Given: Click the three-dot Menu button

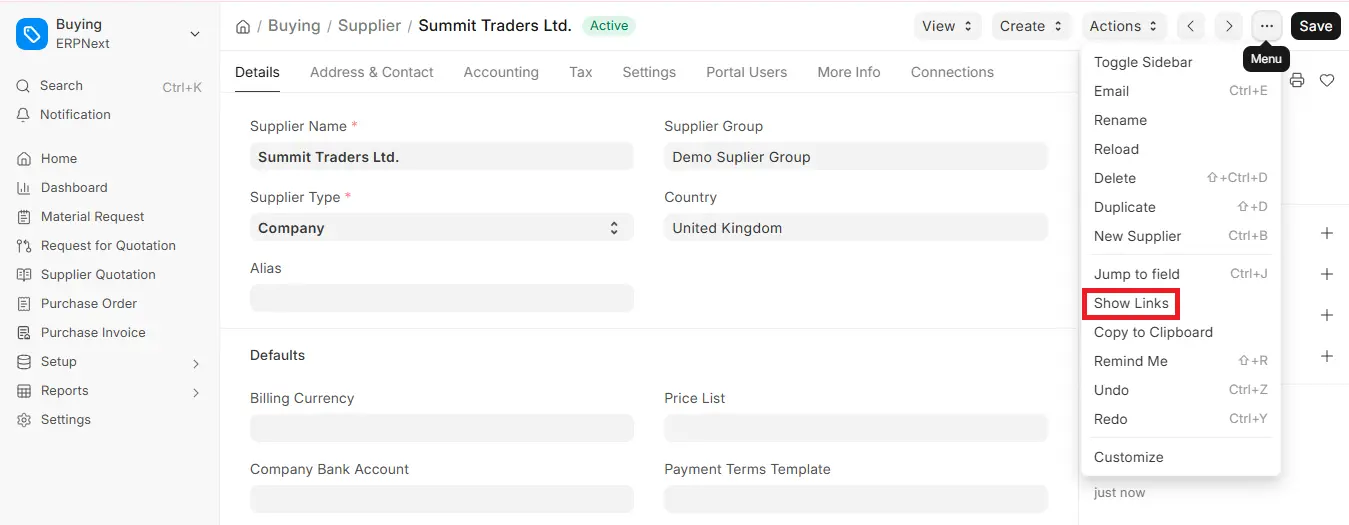Looking at the screenshot, I should click(x=1267, y=26).
